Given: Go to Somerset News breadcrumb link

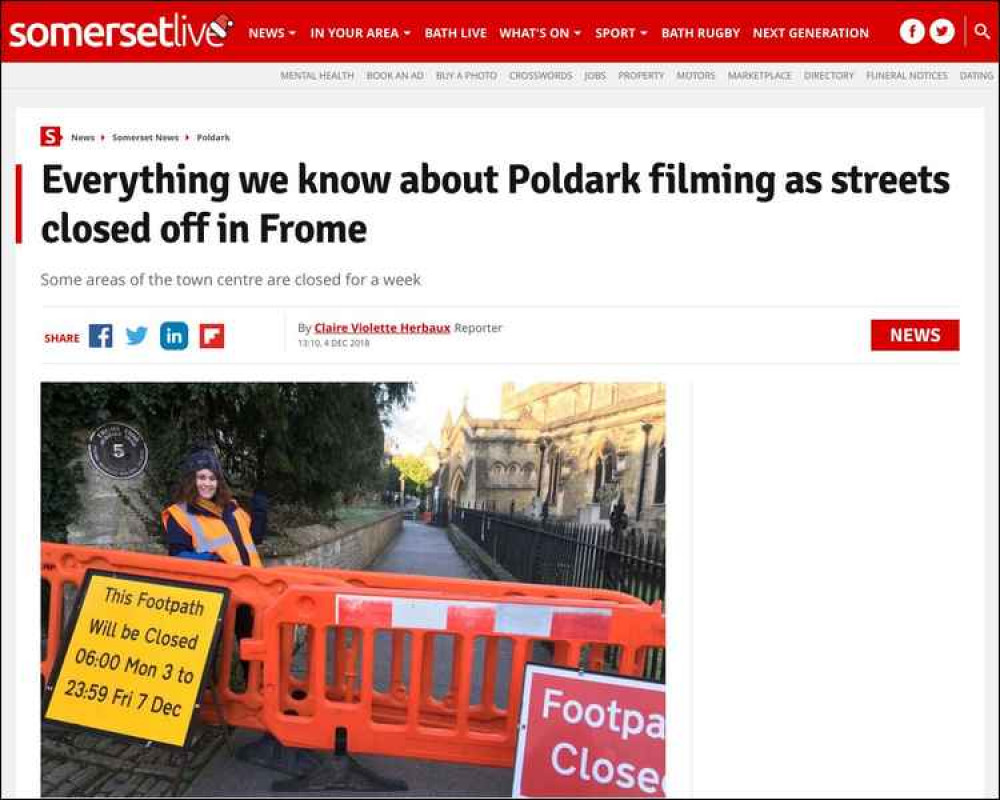Looking at the screenshot, I should [x=145, y=137].
